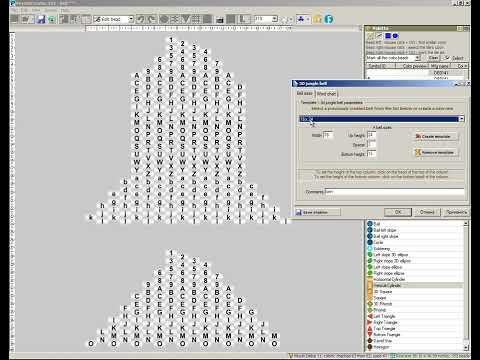Click the redo arrow in toolbar

(151, 19)
